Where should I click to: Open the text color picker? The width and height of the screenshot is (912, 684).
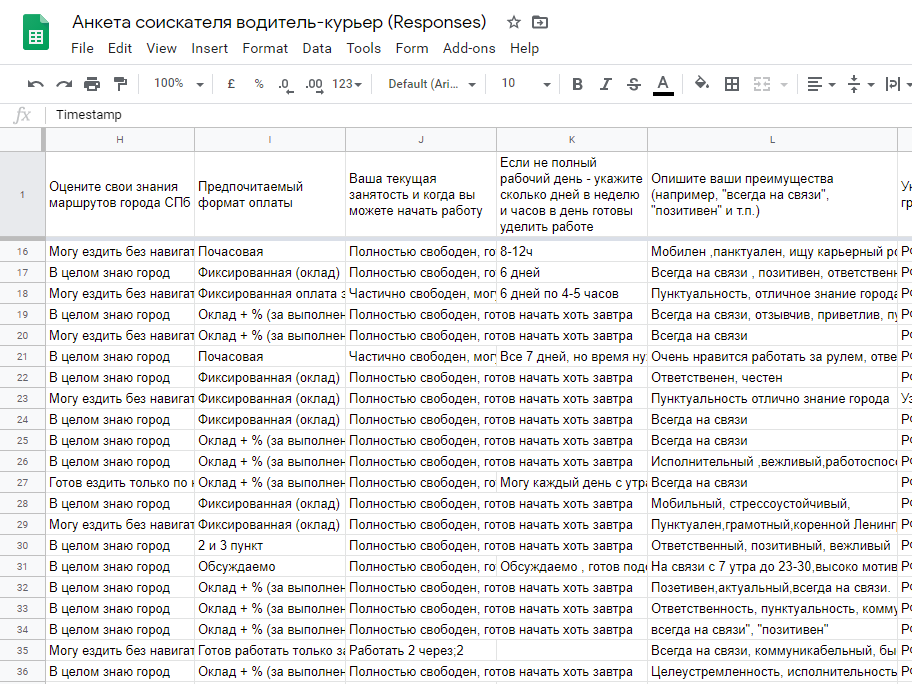tap(662, 84)
